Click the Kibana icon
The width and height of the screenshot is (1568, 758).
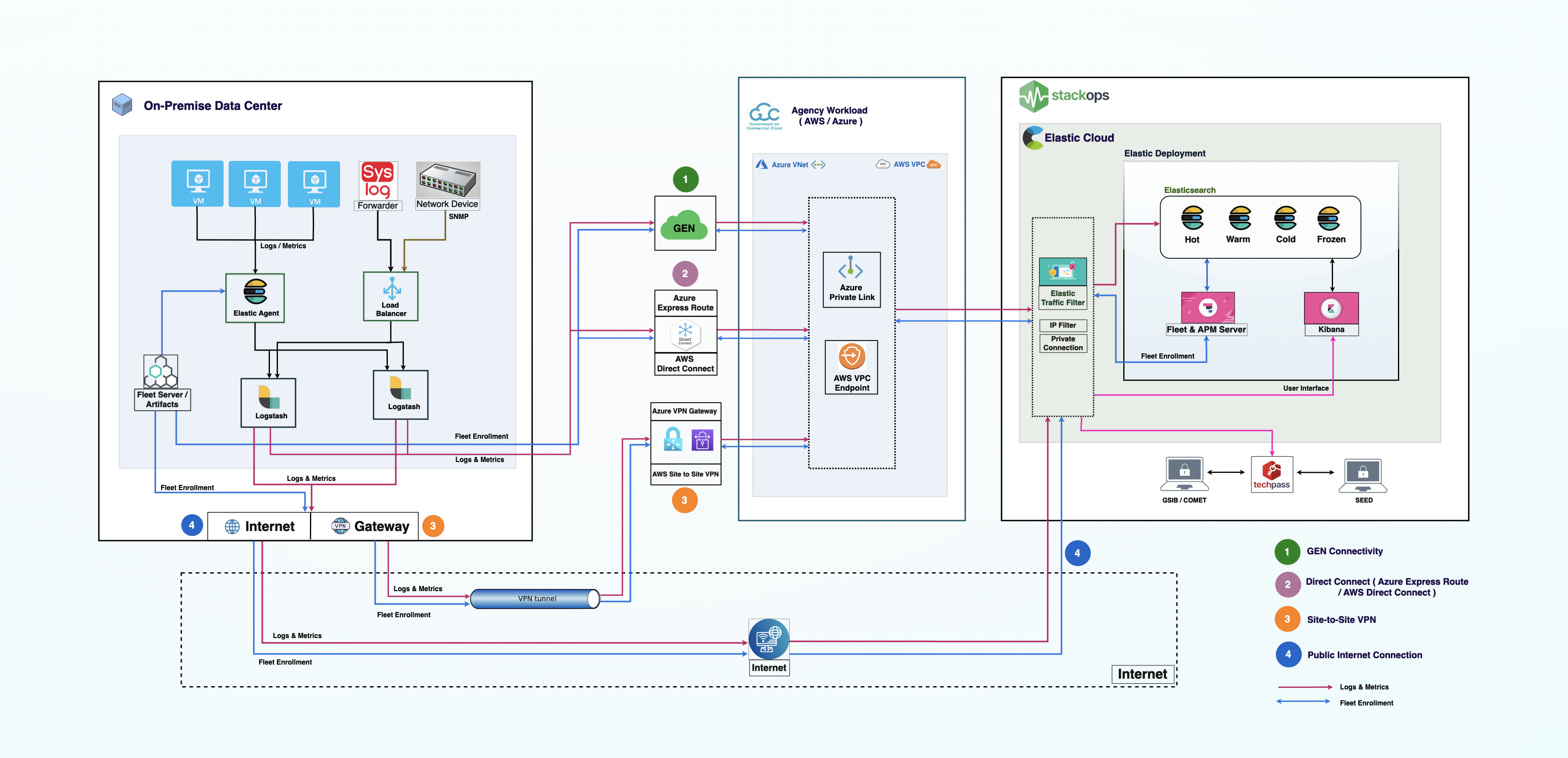click(x=1331, y=308)
